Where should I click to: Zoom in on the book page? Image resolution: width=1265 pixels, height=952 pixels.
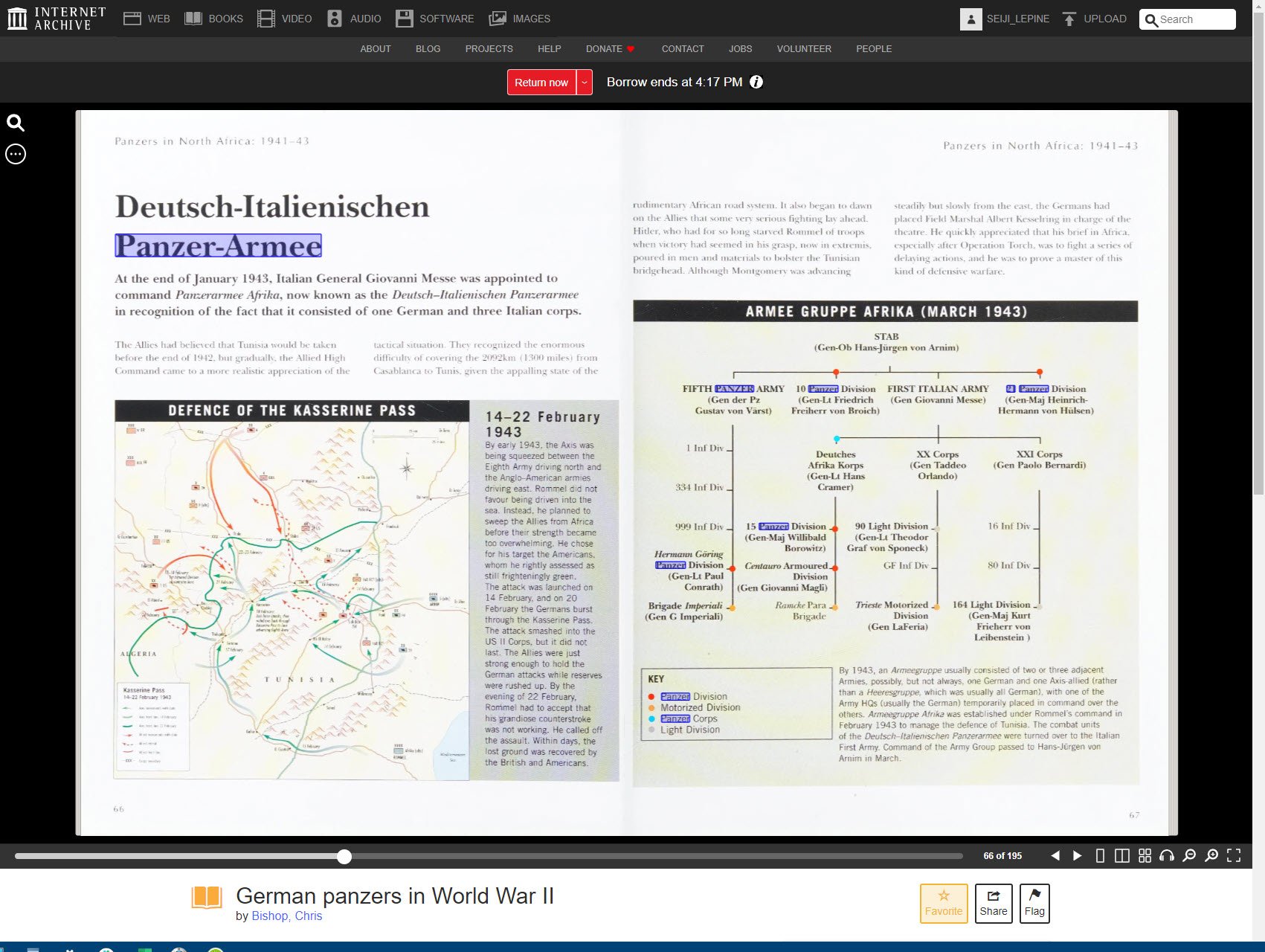click(1211, 856)
